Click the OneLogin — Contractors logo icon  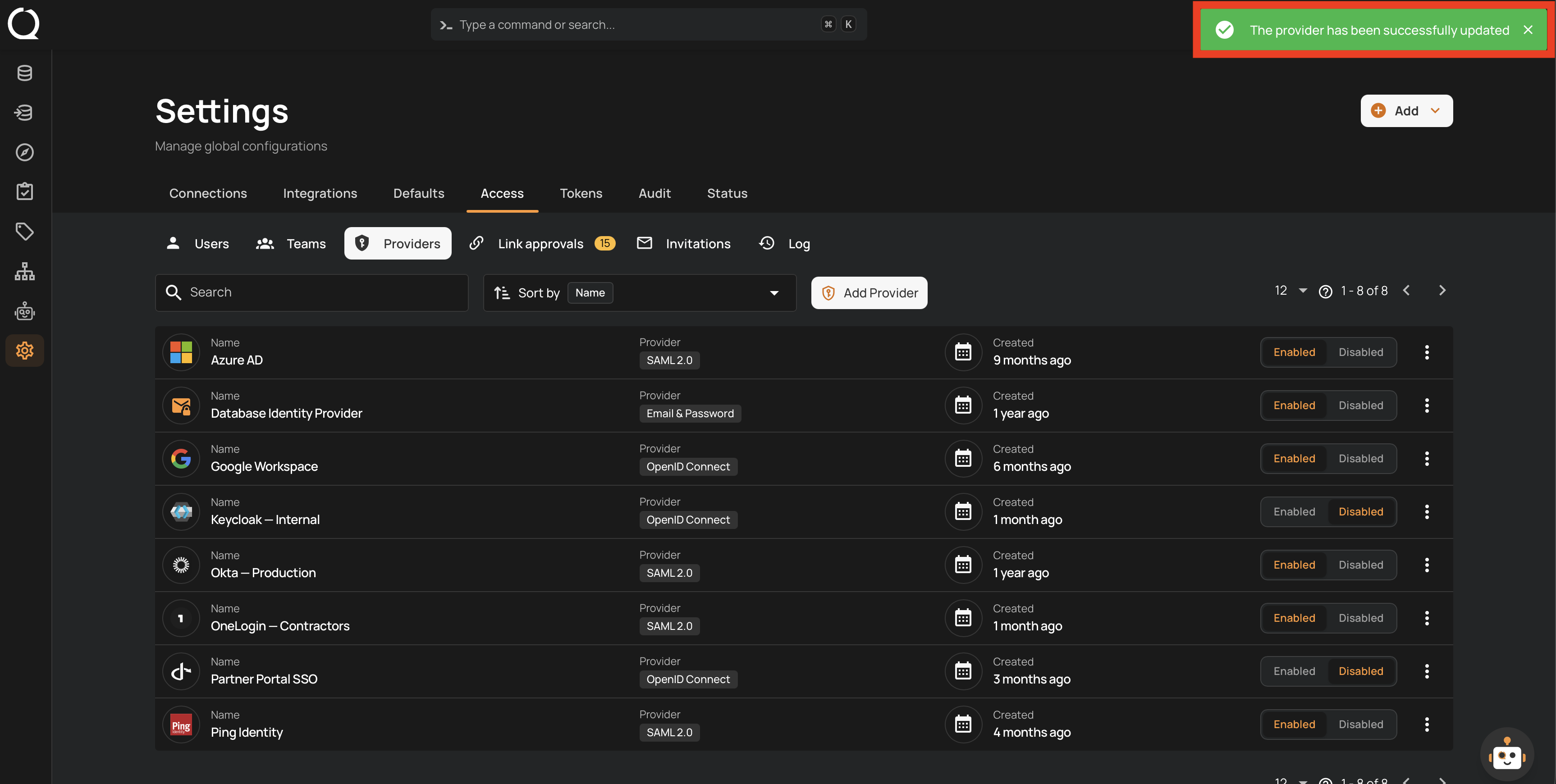[x=181, y=618]
